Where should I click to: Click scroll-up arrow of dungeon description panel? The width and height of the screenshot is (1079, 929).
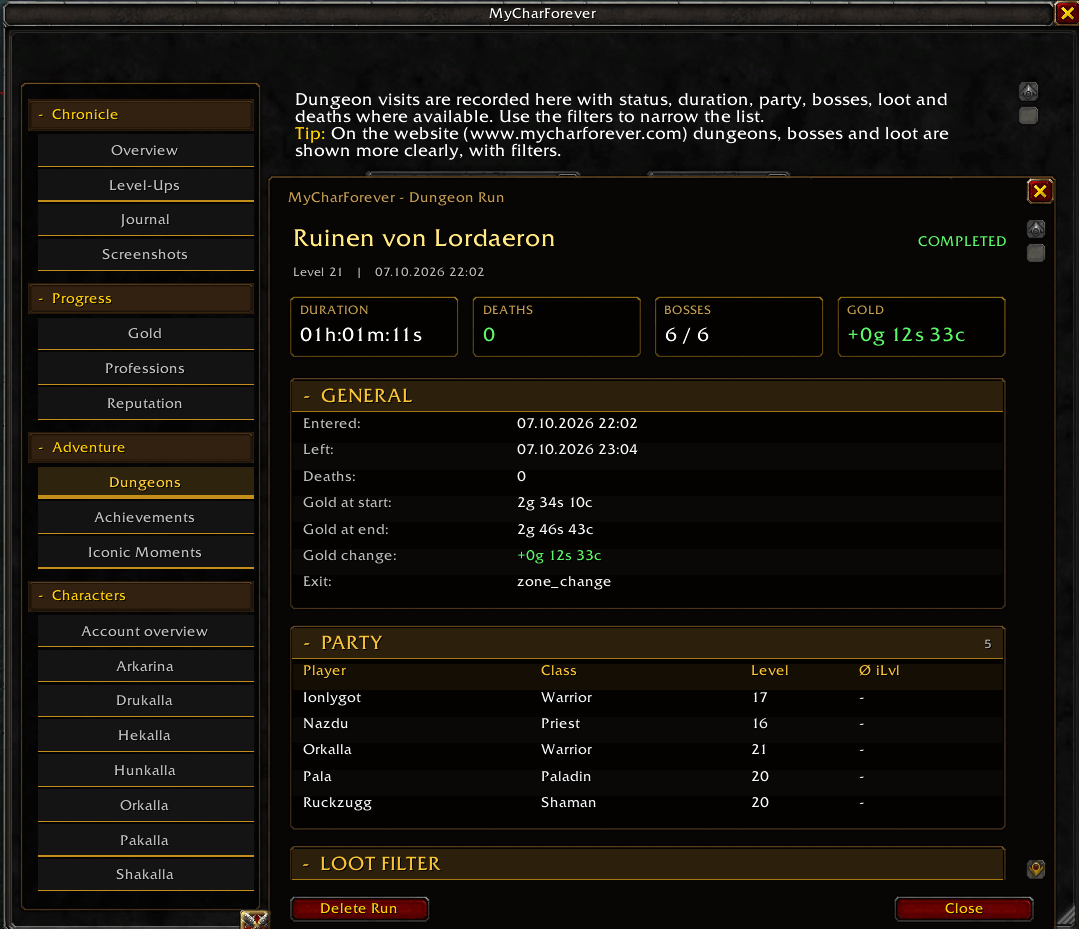click(x=1028, y=92)
